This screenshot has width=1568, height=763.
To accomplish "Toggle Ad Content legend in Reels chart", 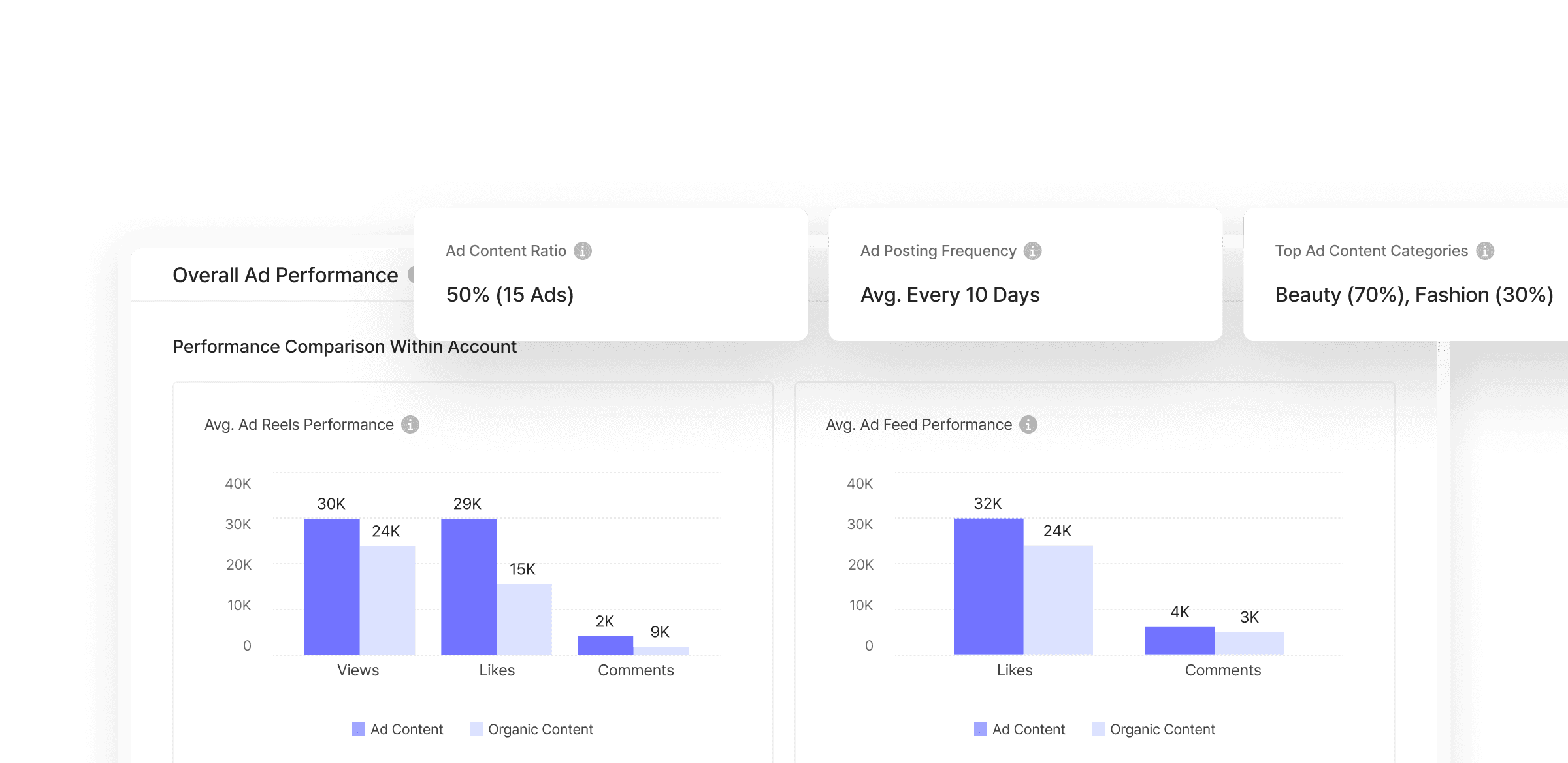I will [406, 729].
